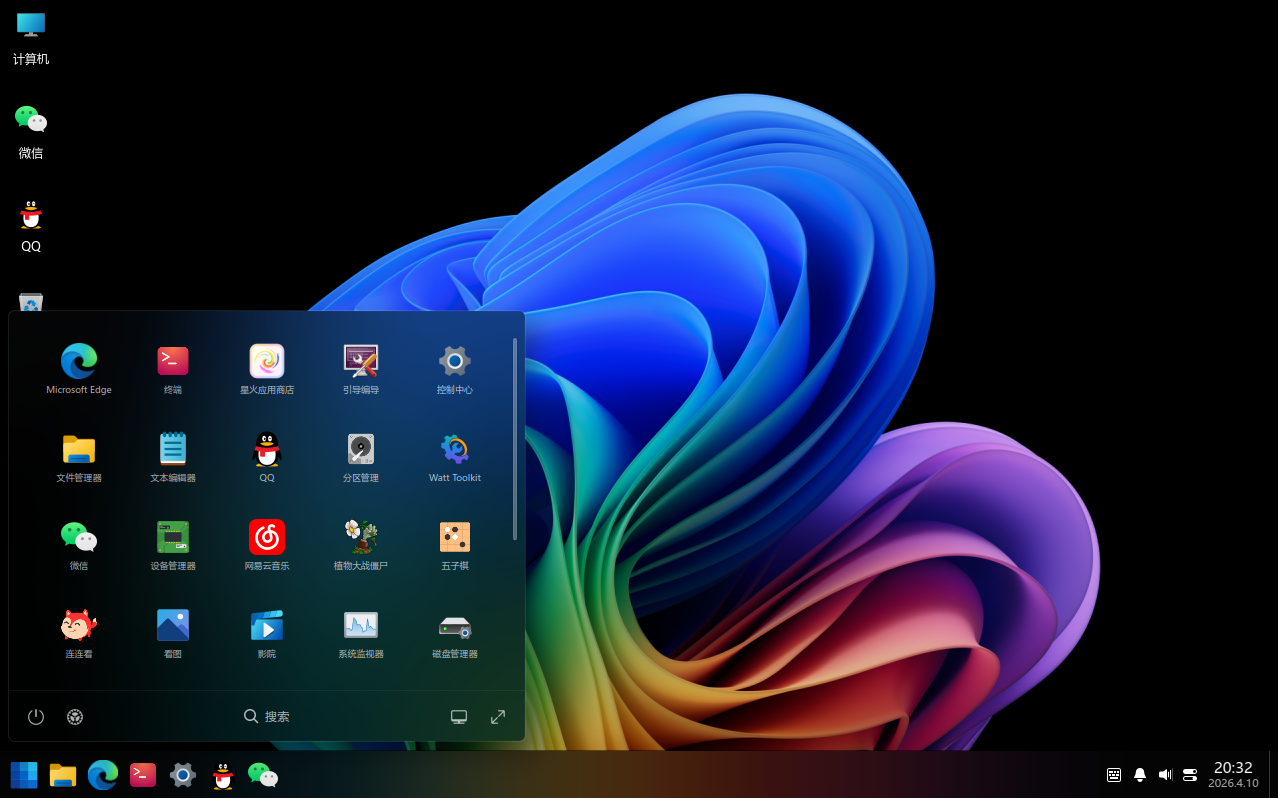This screenshot has height=798, width=1278.
Task: Open 微信 from the launcher grid
Action: click(x=79, y=545)
